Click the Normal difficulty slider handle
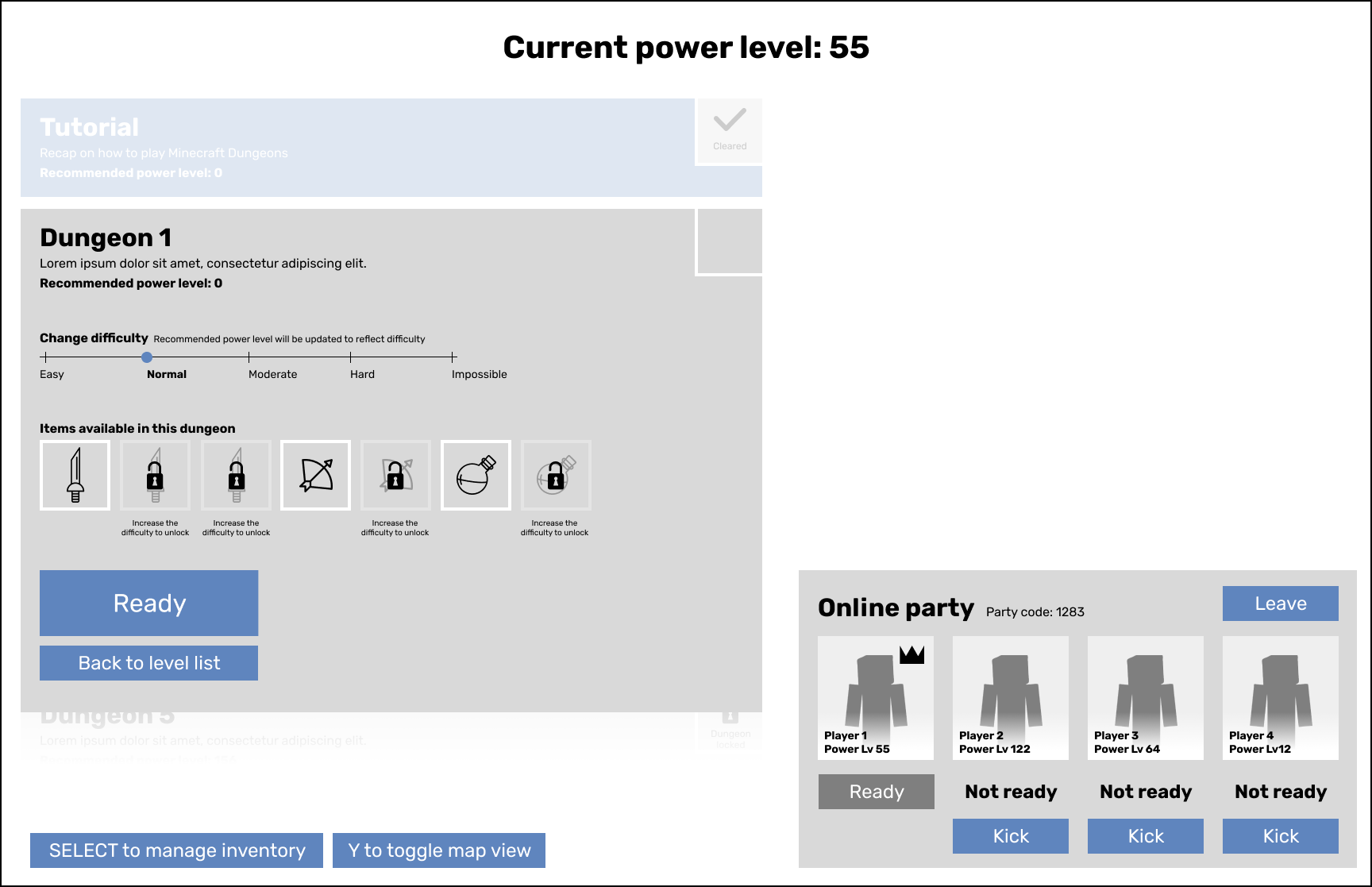The height and width of the screenshot is (887, 1372). click(147, 357)
